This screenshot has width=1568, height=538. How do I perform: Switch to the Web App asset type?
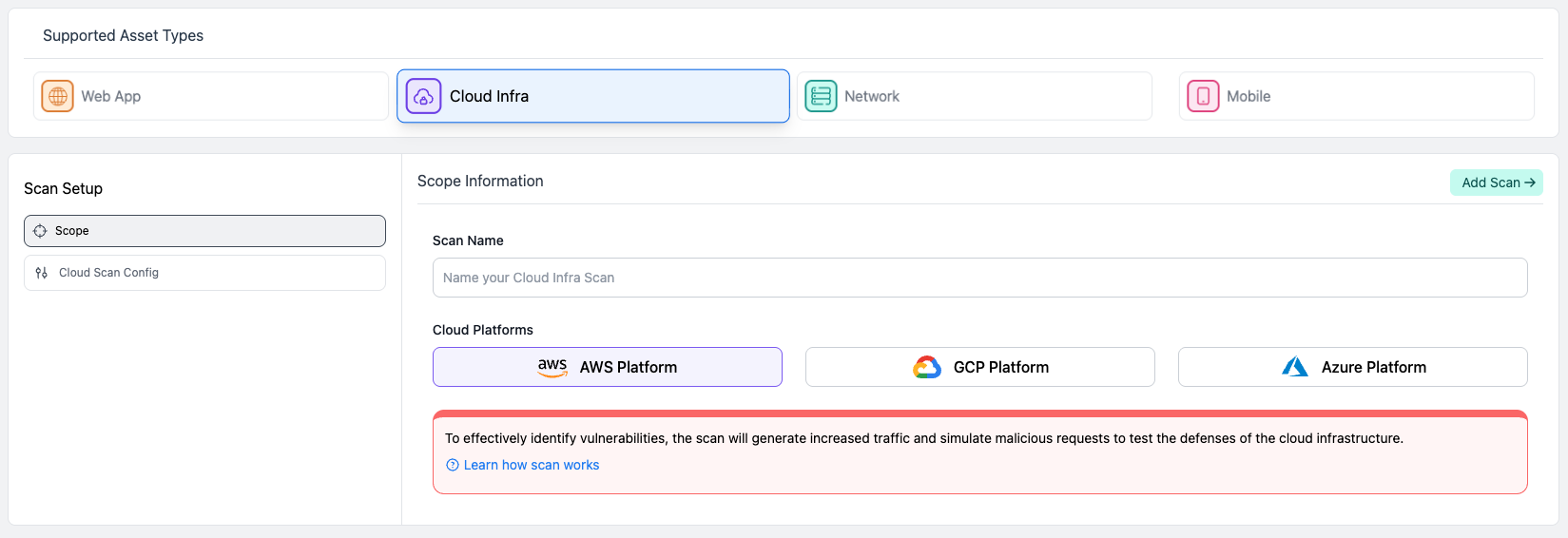tap(210, 96)
